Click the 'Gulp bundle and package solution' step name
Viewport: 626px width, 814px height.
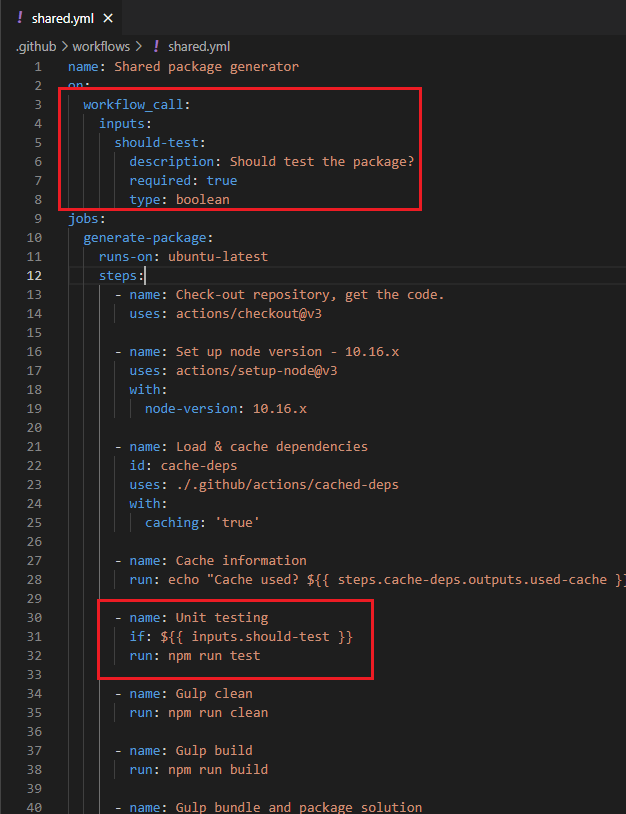click(x=298, y=807)
